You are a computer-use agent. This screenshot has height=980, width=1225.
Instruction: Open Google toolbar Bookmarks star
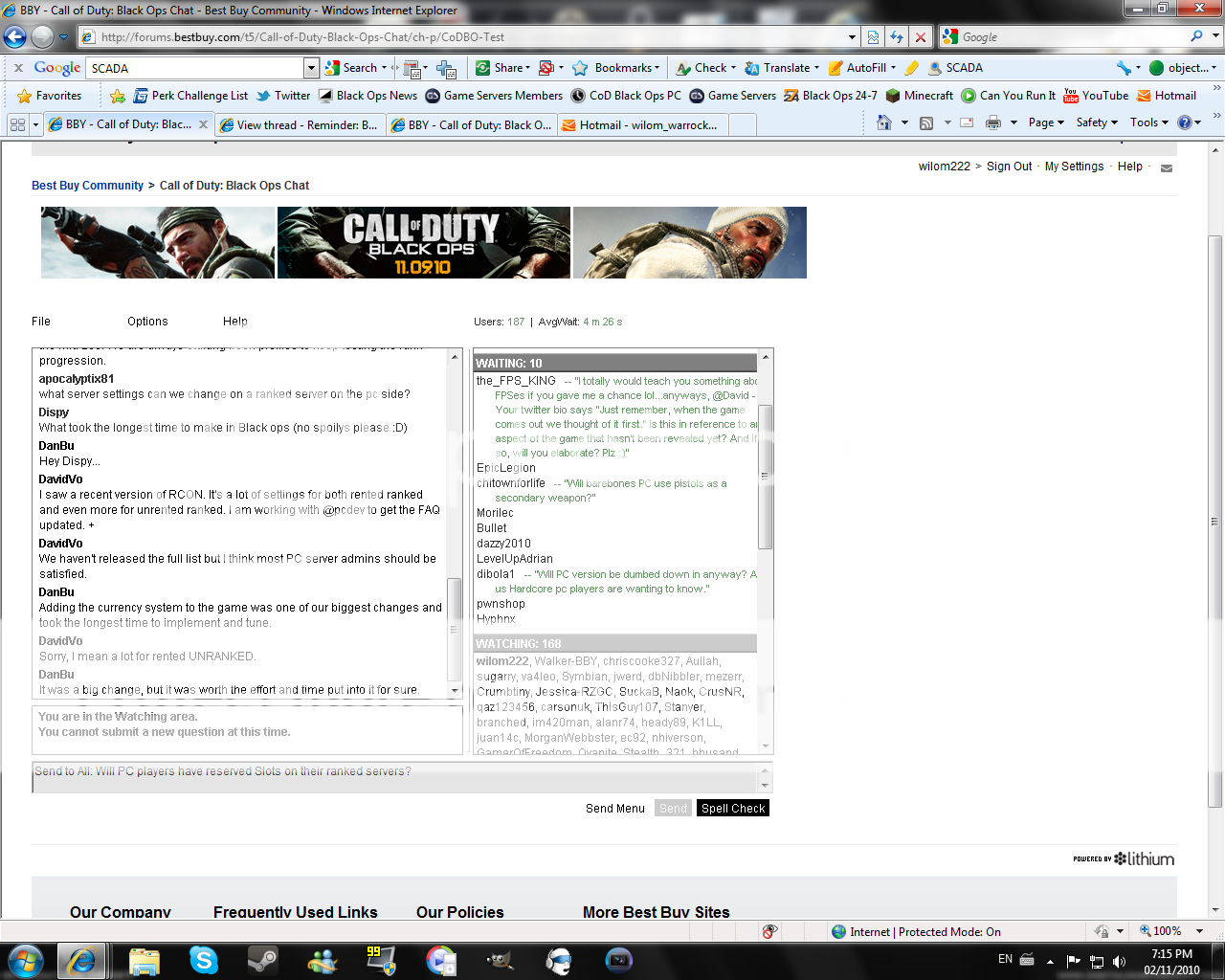616,68
